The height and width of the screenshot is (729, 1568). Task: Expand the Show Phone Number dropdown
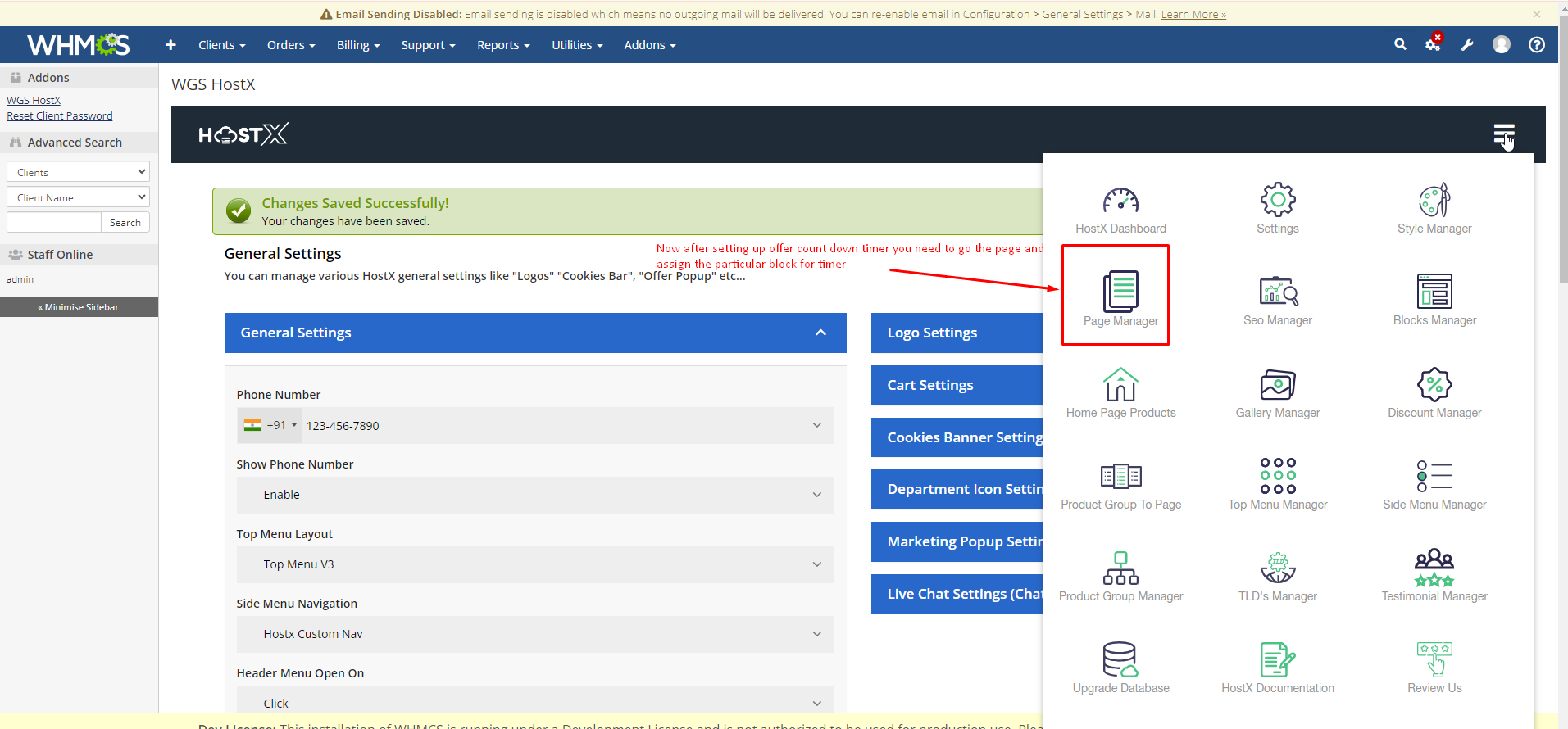[535, 495]
